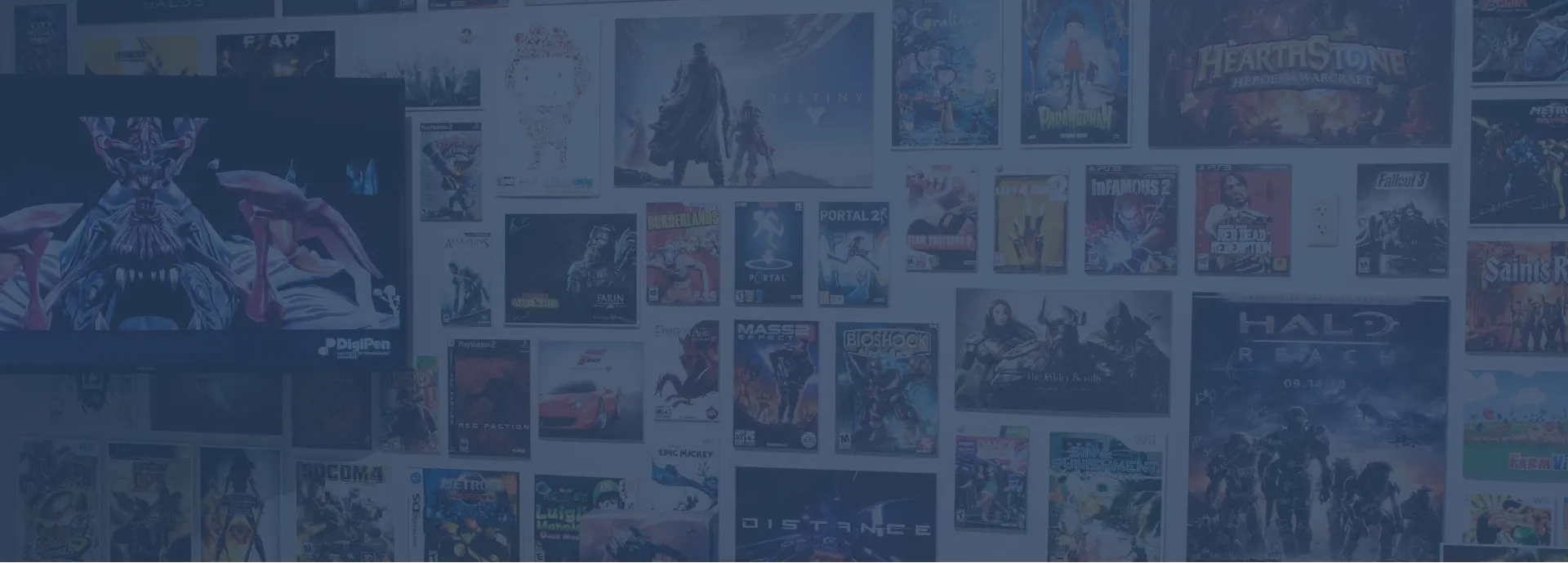Select the Assassin's Creed cover
Viewport: 1568px width, 563px height.
click(466, 279)
